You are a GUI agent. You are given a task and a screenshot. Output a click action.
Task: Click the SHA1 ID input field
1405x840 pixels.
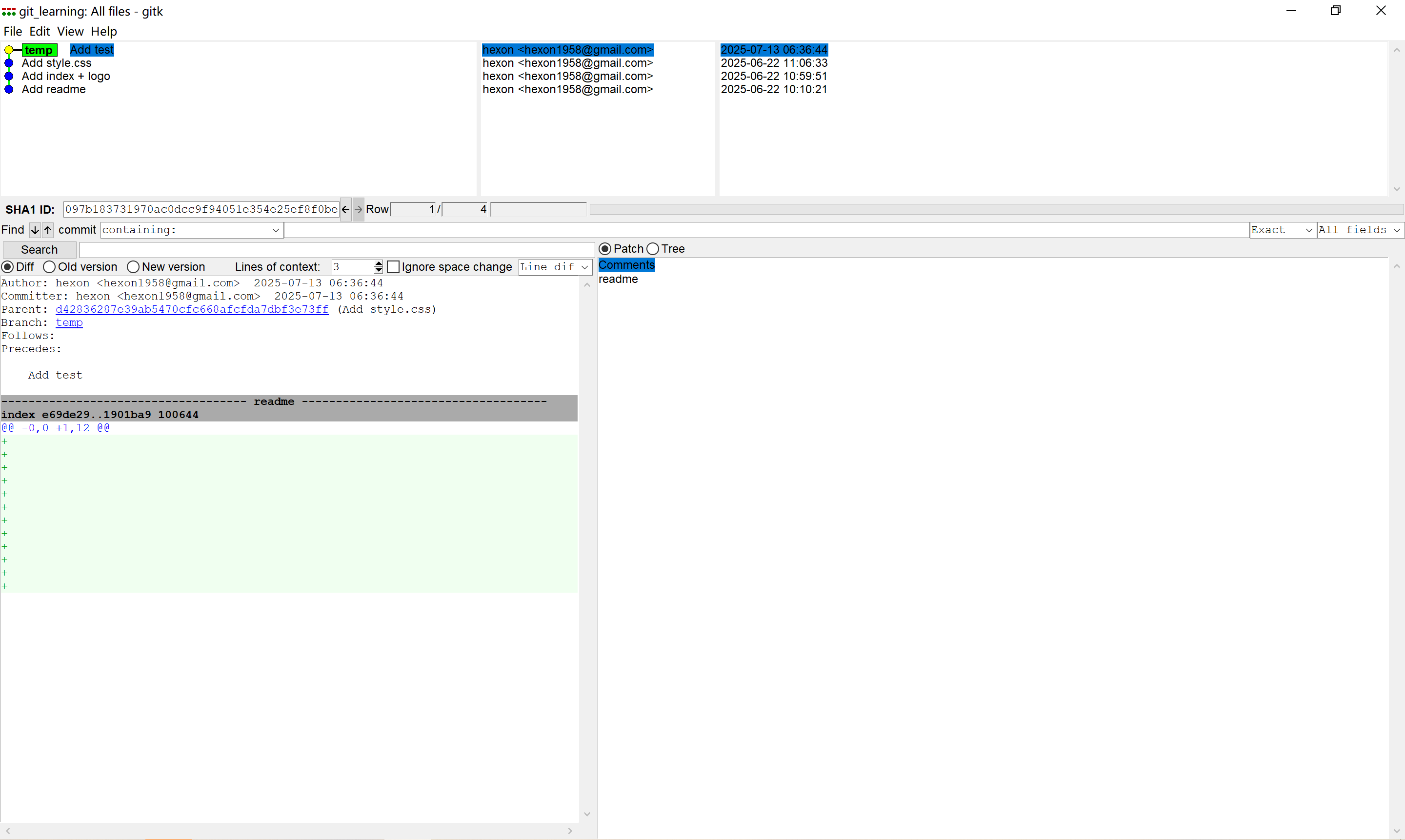(x=201, y=209)
